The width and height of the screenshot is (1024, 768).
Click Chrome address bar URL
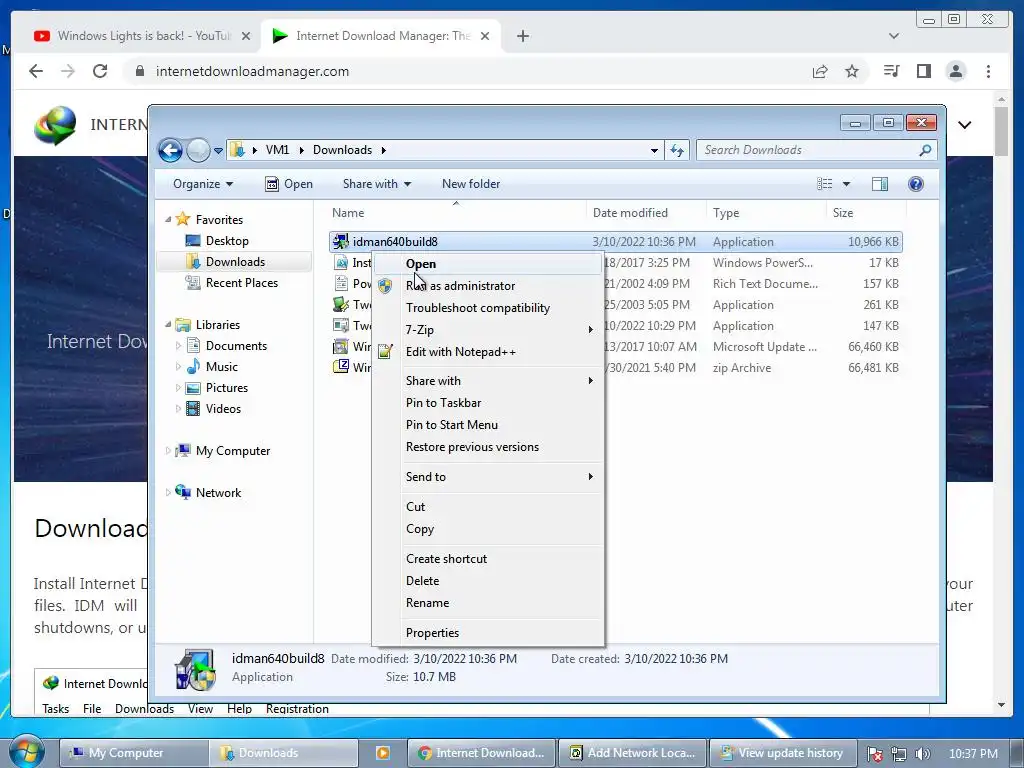(252, 71)
